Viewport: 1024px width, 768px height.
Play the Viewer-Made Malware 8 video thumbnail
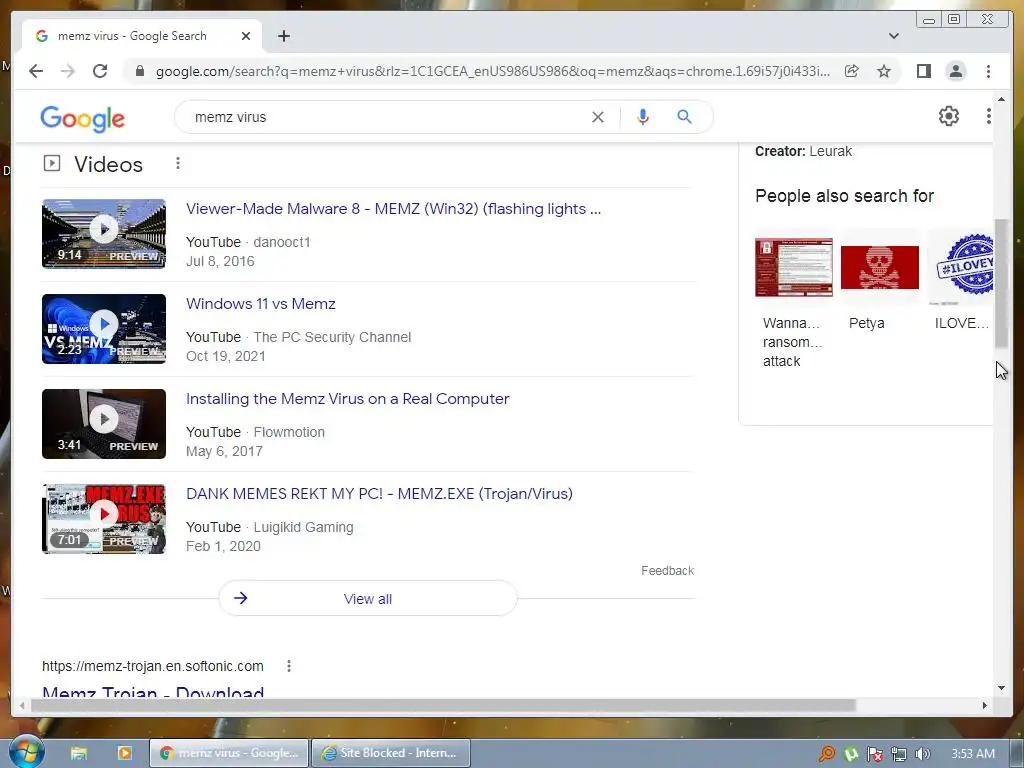tap(104, 234)
